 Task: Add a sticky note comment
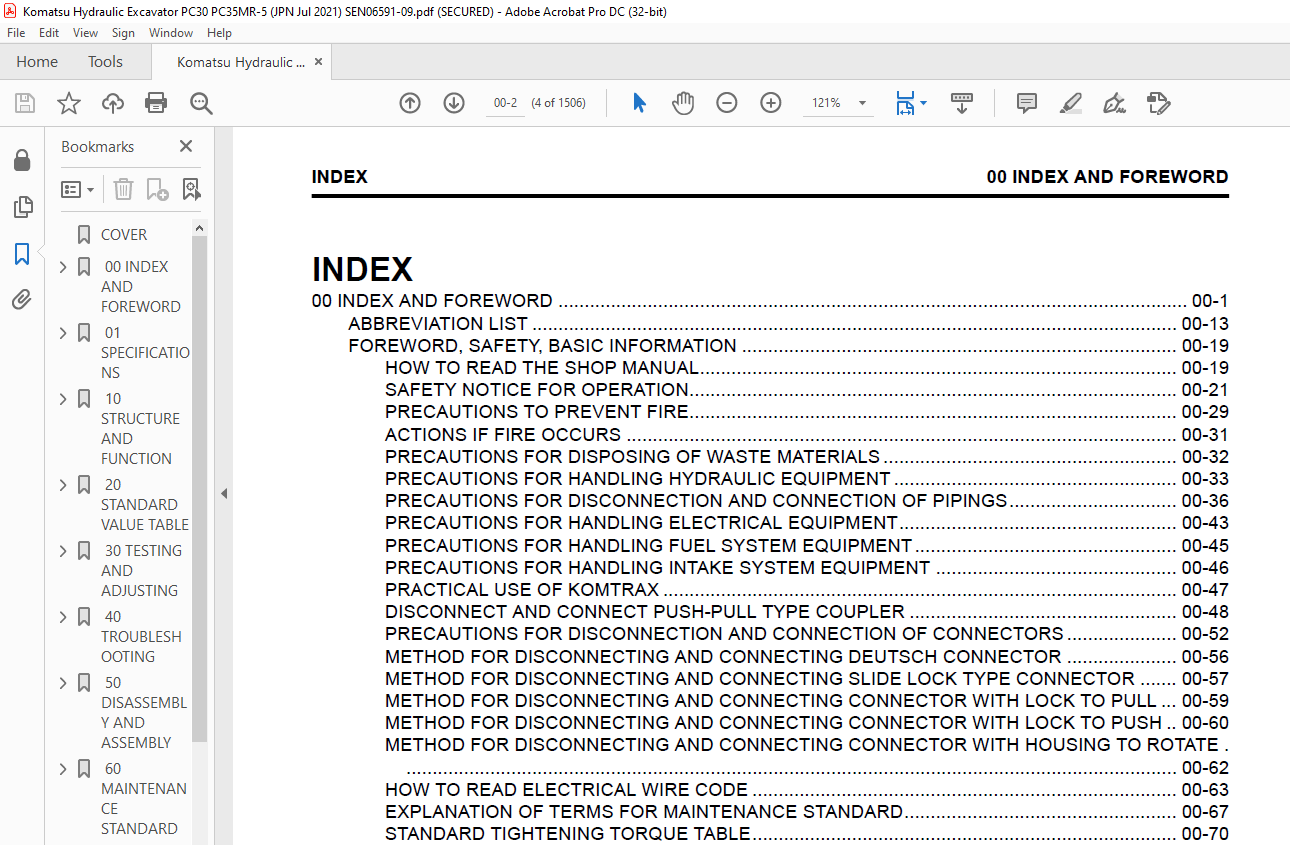(1026, 103)
